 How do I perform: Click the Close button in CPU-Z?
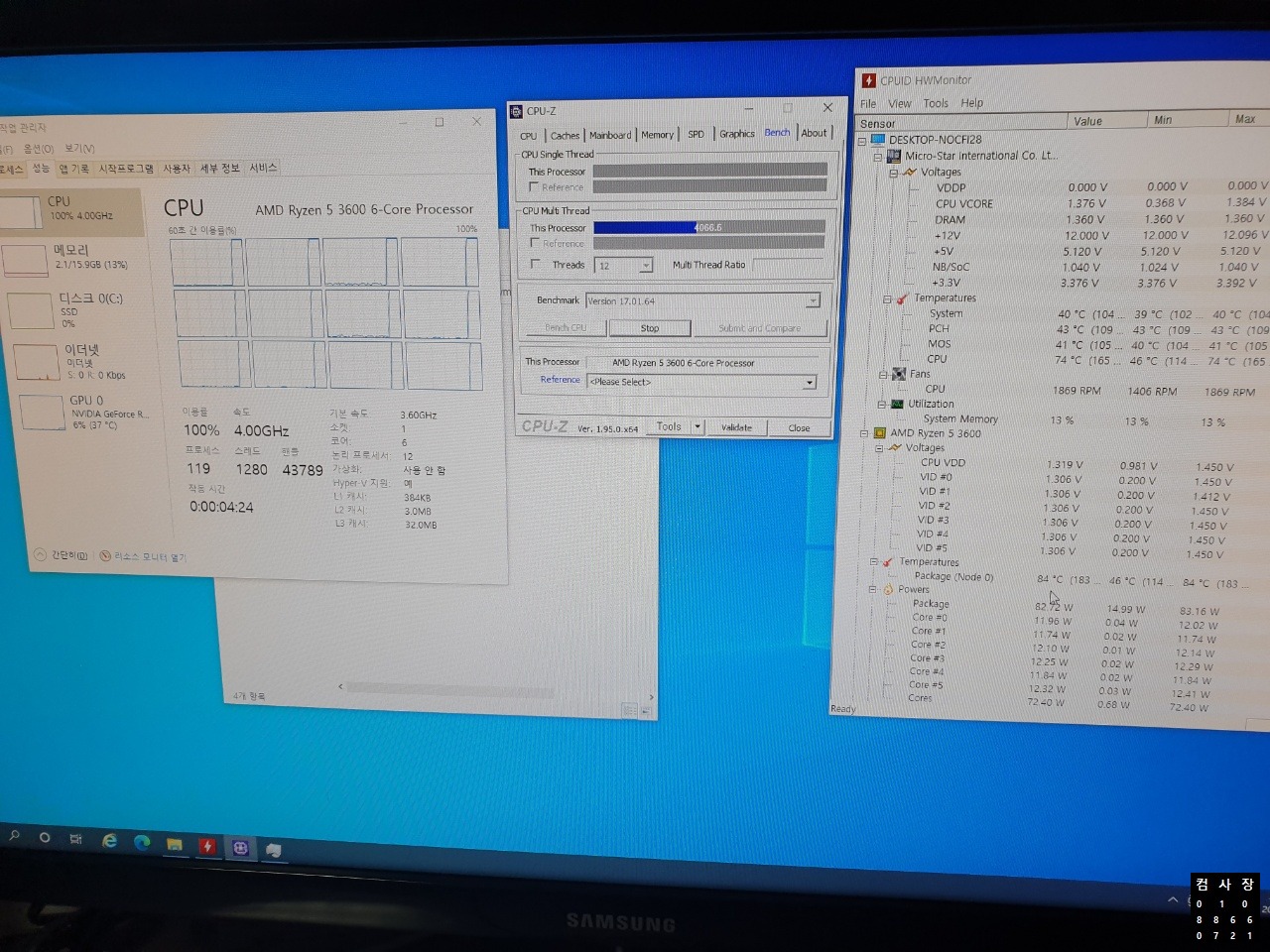pyautogui.click(x=799, y=428)
